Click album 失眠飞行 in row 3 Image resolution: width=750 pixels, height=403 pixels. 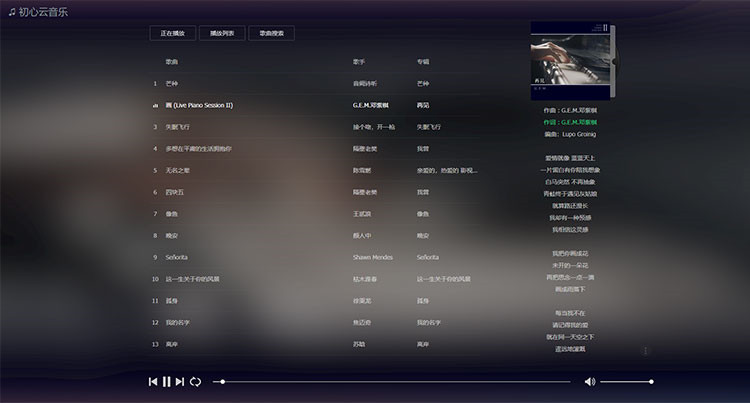tap(429, 127)
